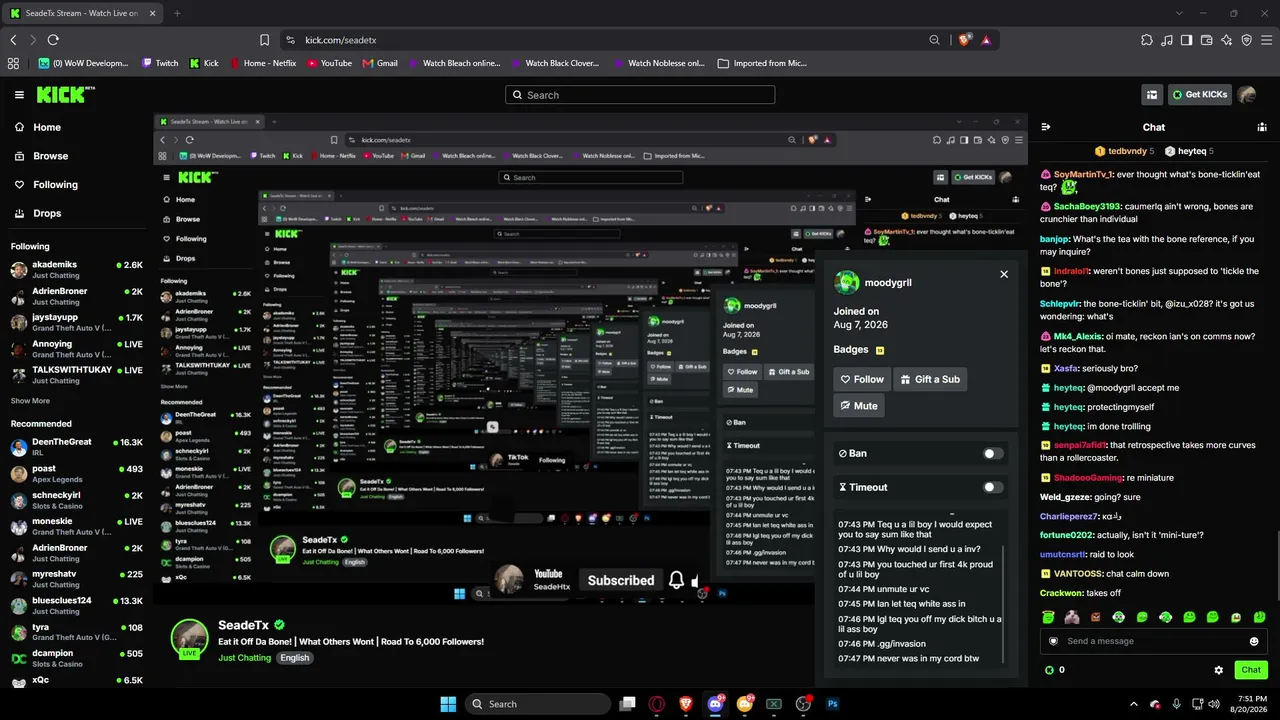Screen dimensions: 1280x720
Task: Click the Get KICKs button
Action: click(x=1199, y=95)
